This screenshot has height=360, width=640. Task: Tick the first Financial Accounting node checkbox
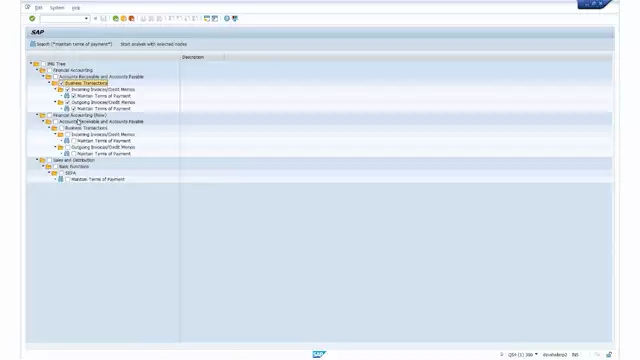pyautogui.click(x=49, y=70)
